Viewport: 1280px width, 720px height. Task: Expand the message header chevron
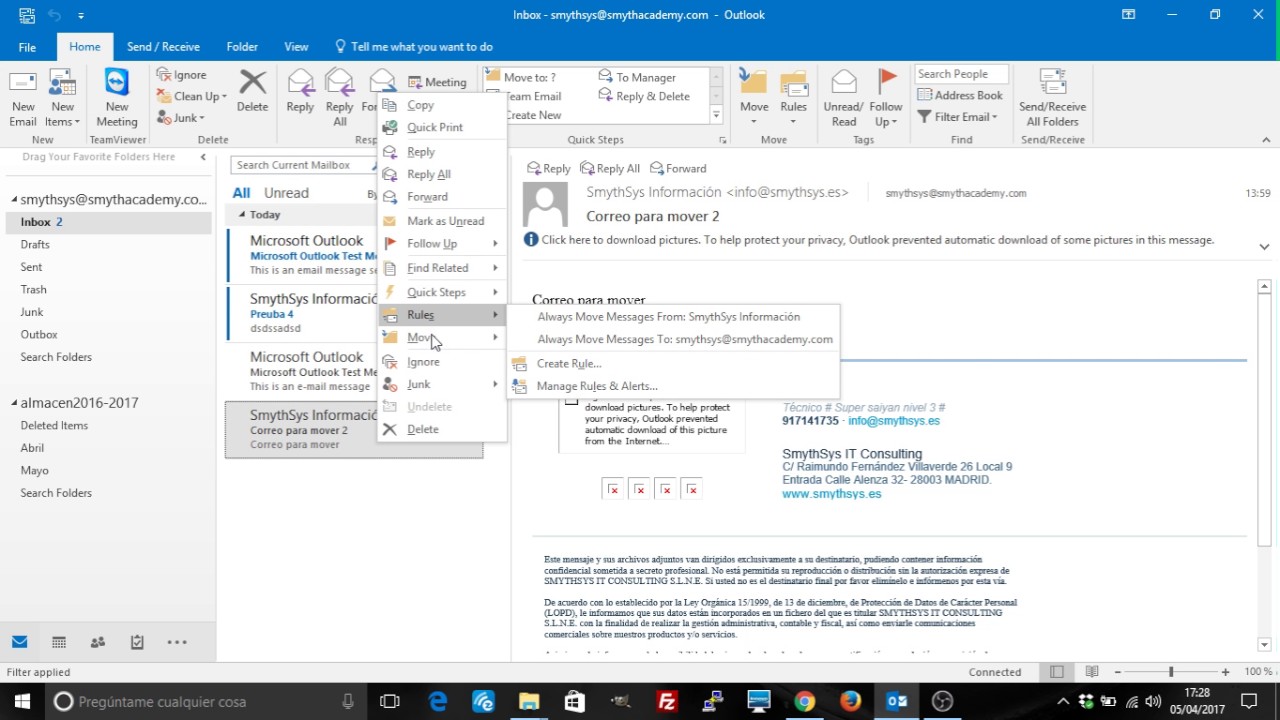[x=1264, y=246]
